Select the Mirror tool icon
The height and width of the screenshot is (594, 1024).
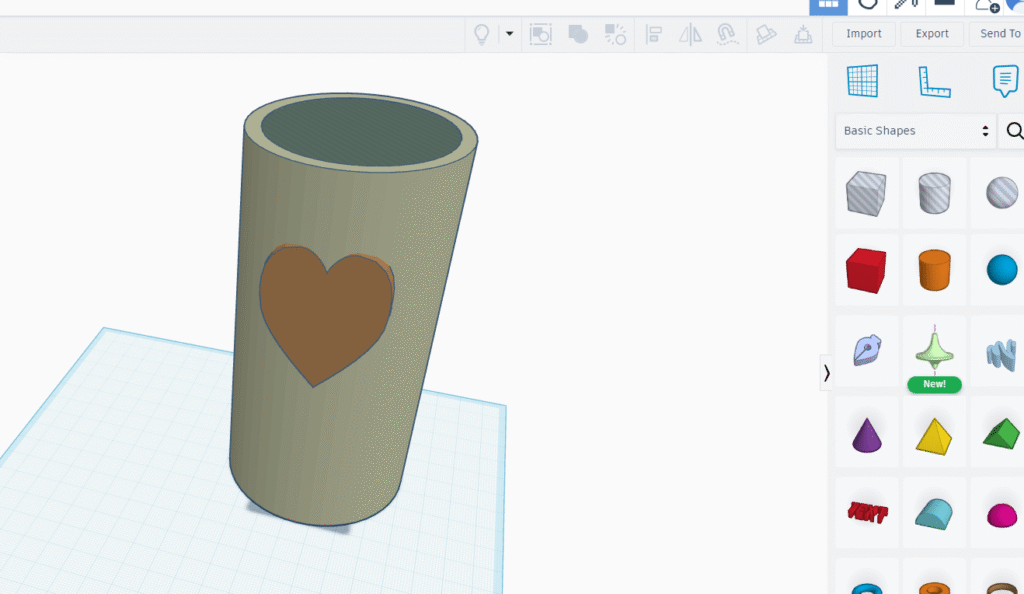[690, 34]
